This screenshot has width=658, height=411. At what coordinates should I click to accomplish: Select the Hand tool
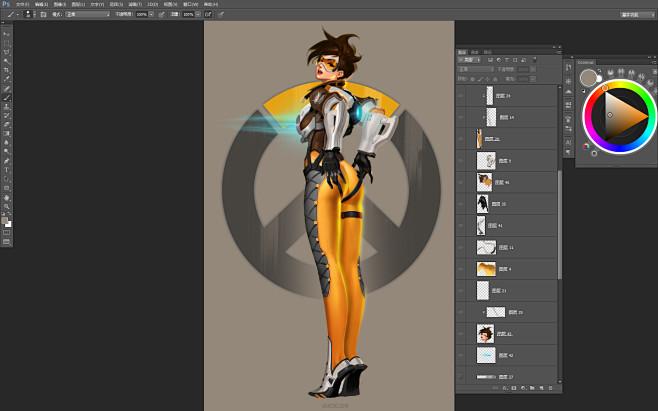point(6,197)
